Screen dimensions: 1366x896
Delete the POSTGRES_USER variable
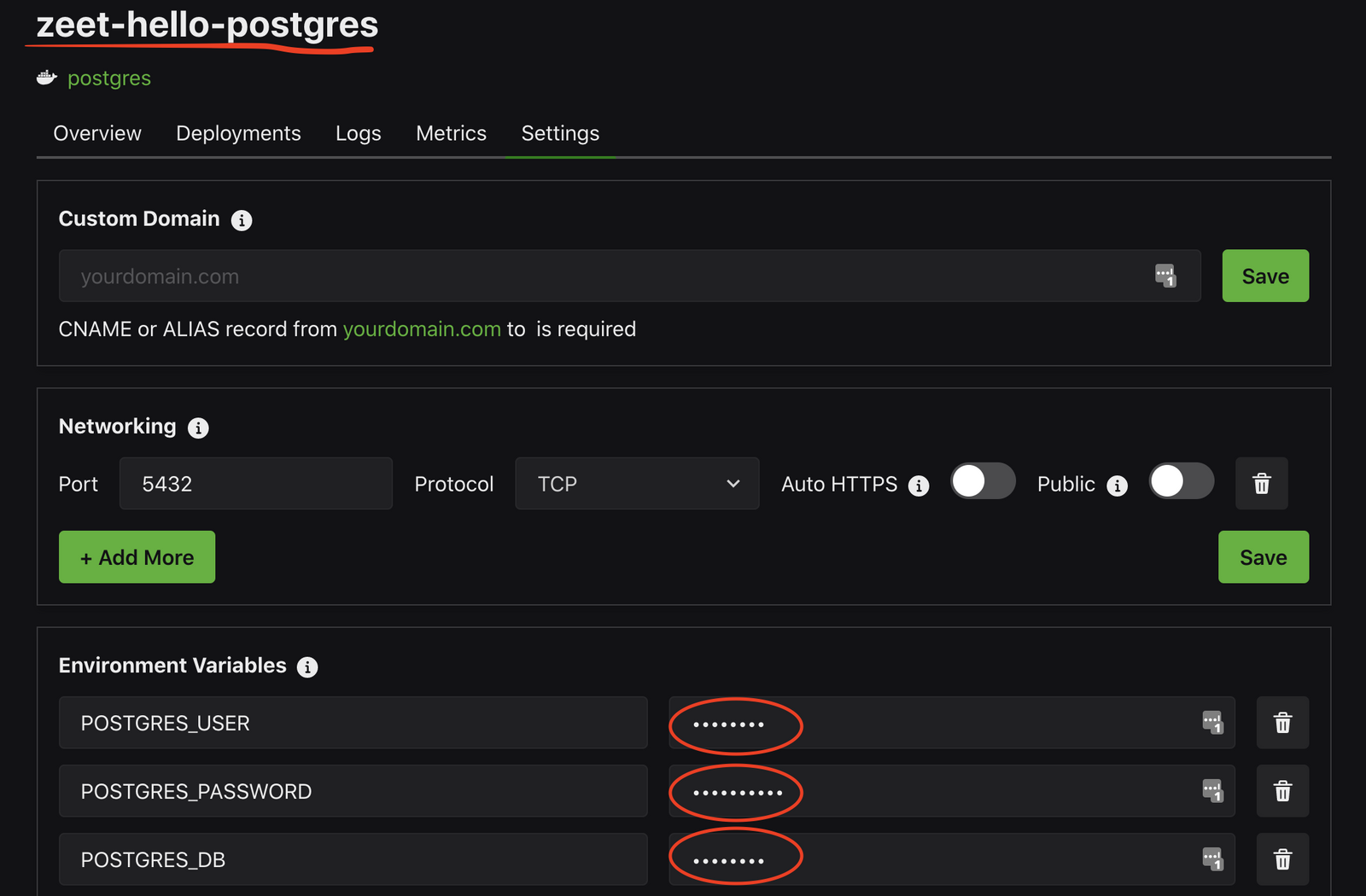1282,723
